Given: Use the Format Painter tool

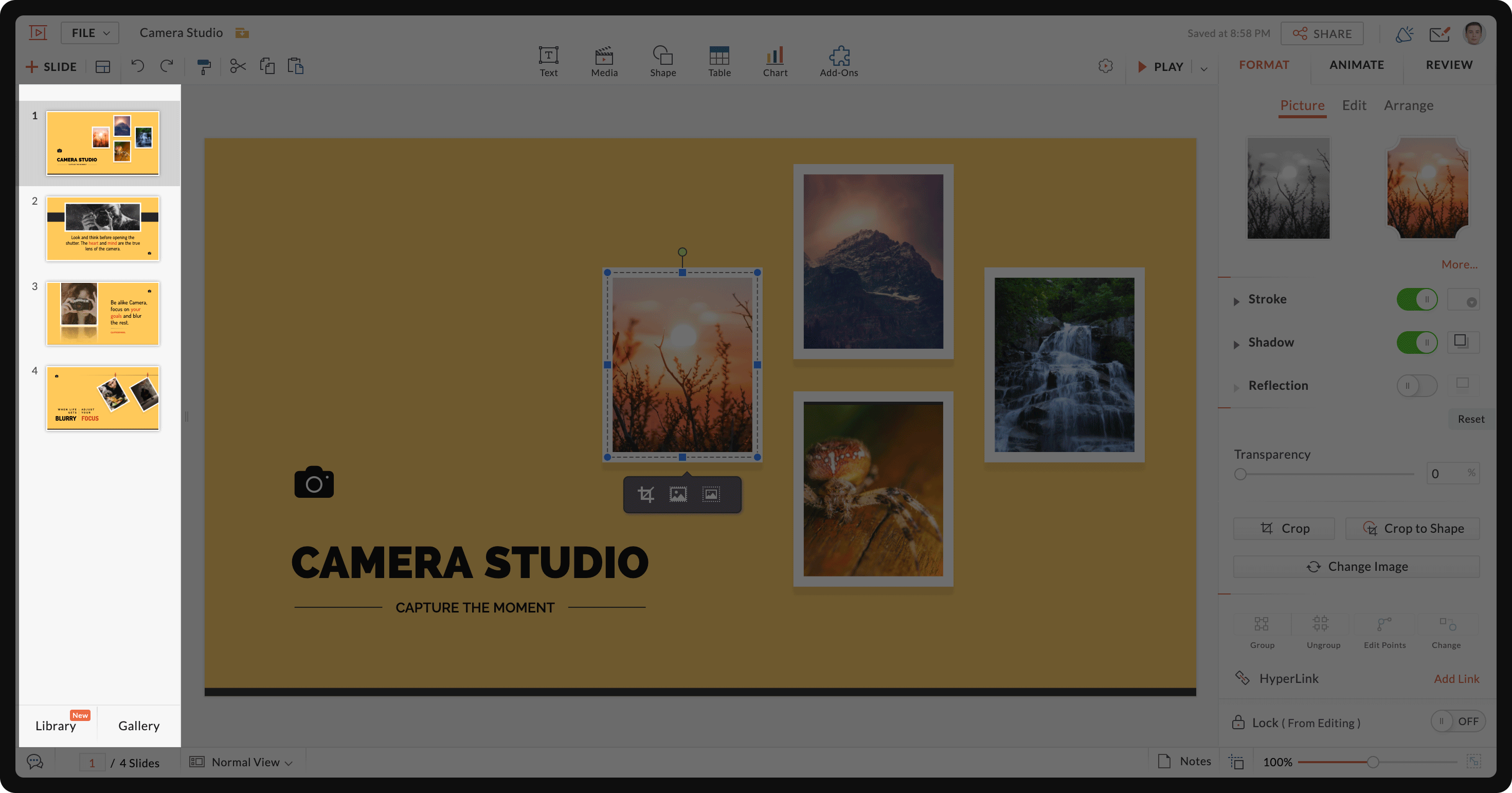Looking at the screenshot, I should coord(204,66).
